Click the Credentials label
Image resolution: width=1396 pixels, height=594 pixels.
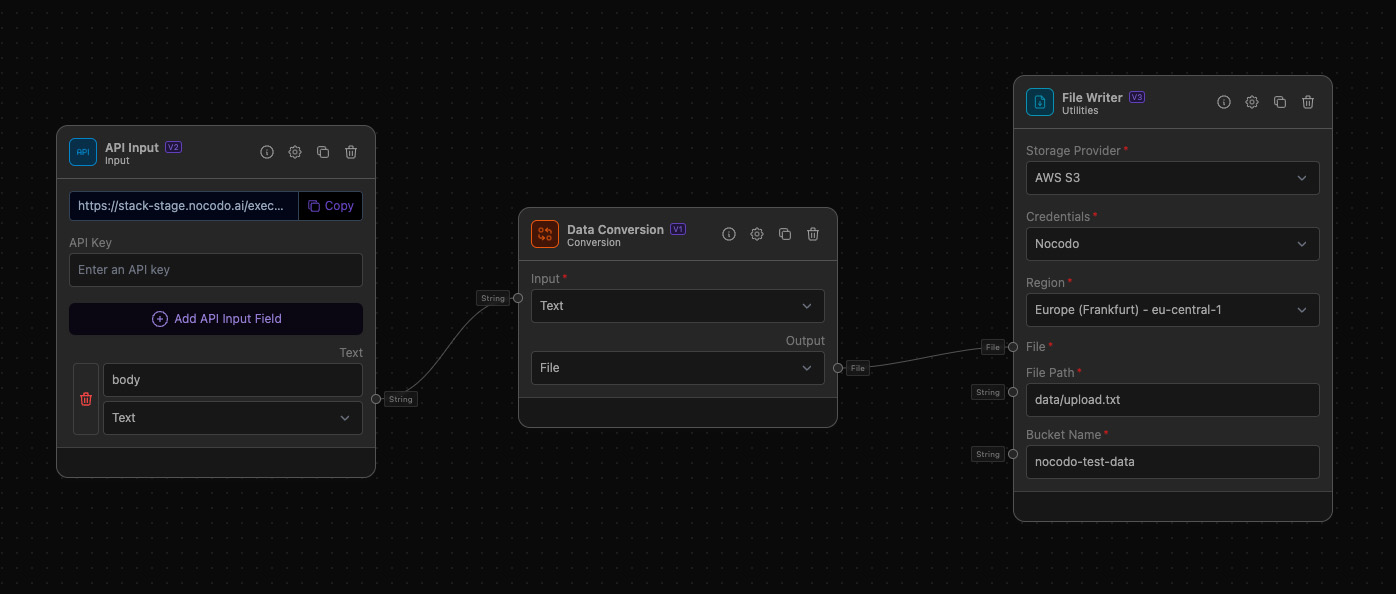coord(1057,217)
